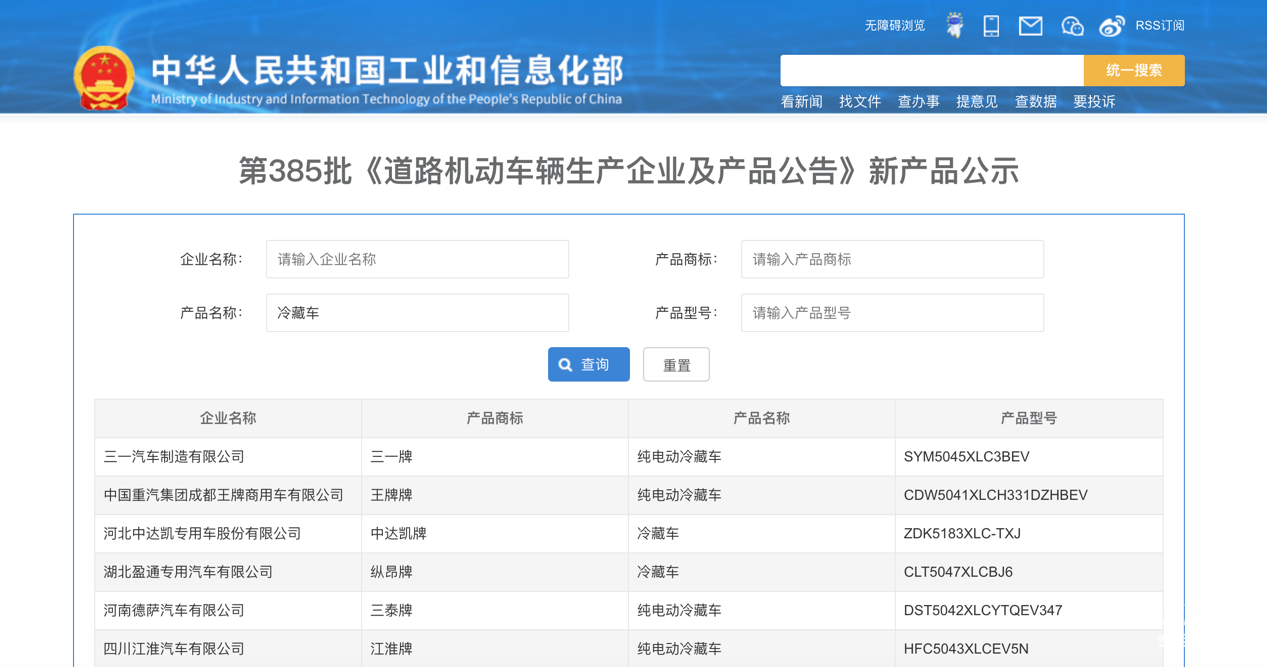Viewport: 1267px width, 667px height.
Task: Click the mail envelope icon
Action: click(1030, 26)
